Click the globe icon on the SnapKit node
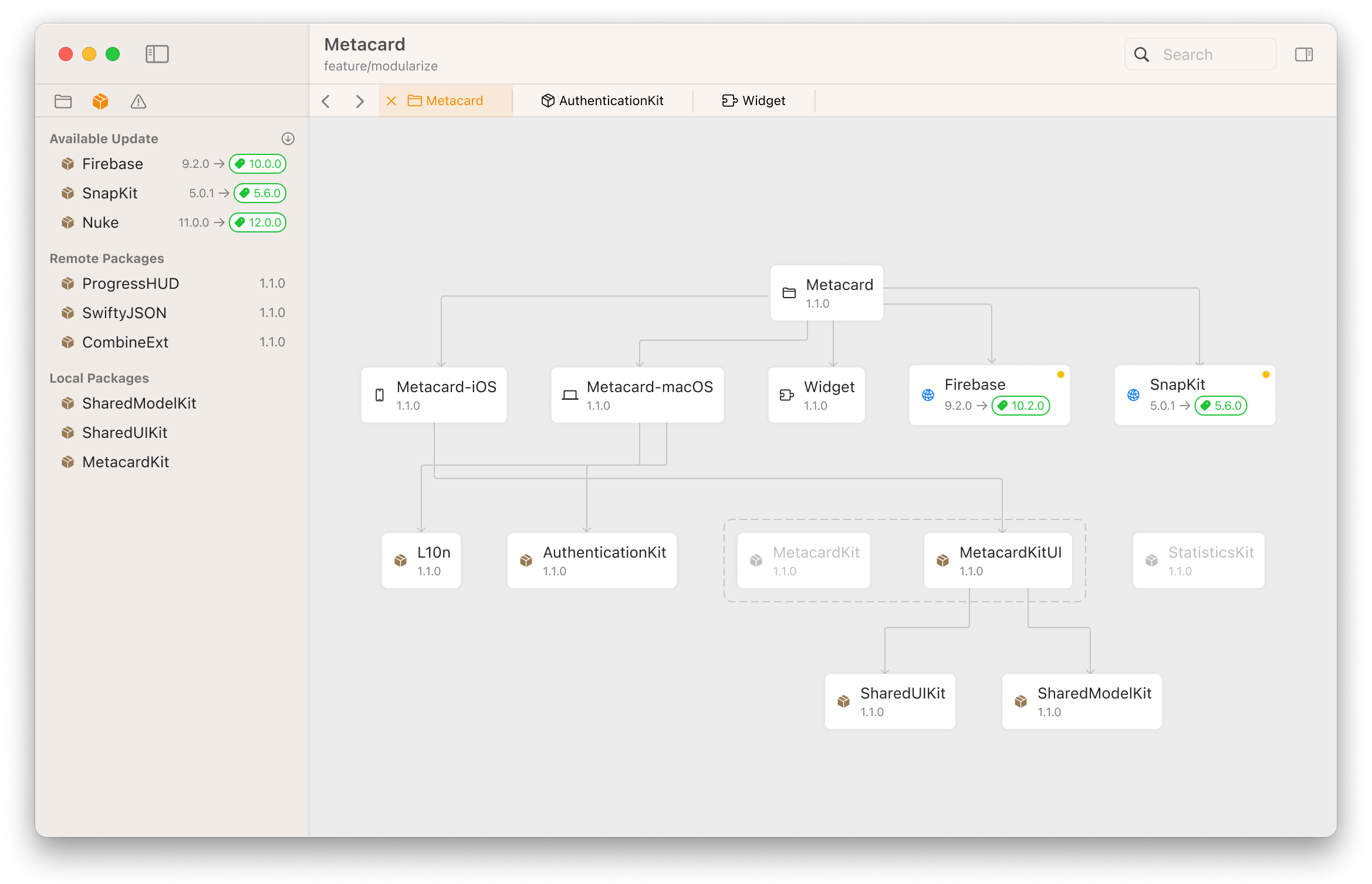The image size is (1372, 884). click(x=1133, y=394)
